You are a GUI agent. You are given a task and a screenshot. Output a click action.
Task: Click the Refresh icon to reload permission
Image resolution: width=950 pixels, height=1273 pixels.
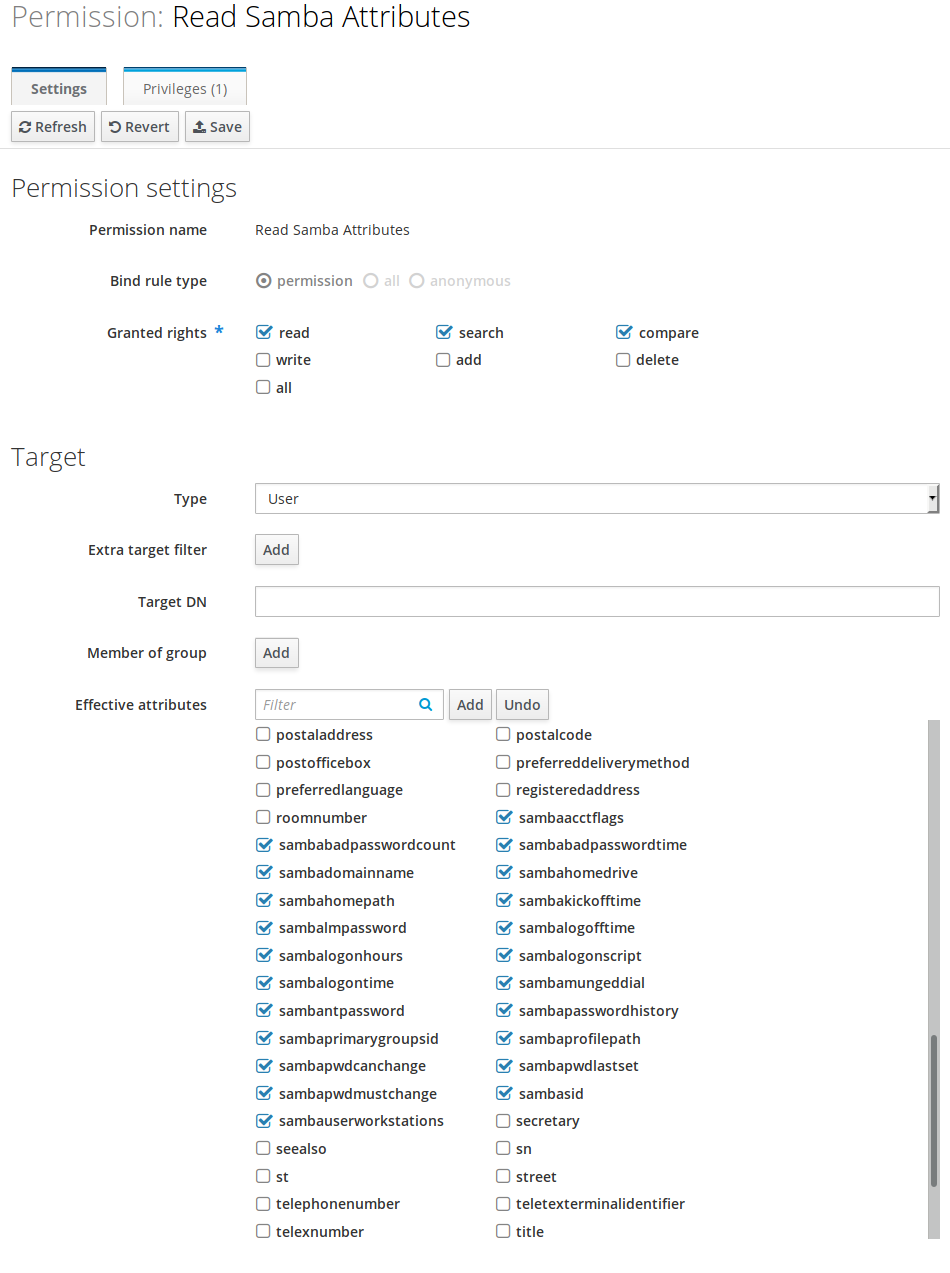(23, 126)
